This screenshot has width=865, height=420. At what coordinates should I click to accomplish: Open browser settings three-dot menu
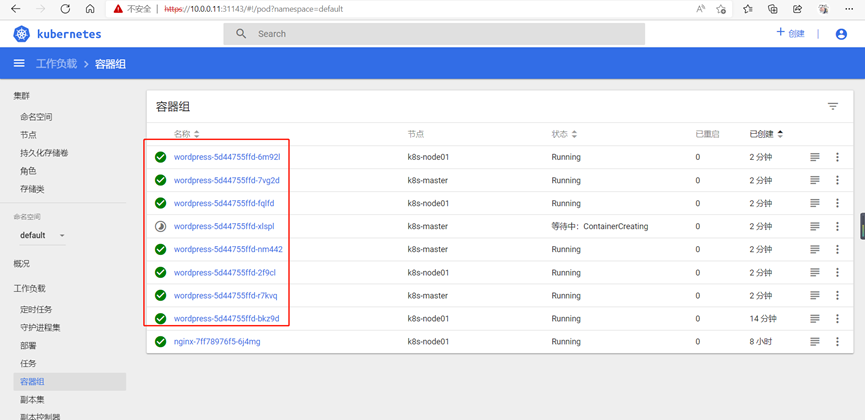(x=848, y=9)
